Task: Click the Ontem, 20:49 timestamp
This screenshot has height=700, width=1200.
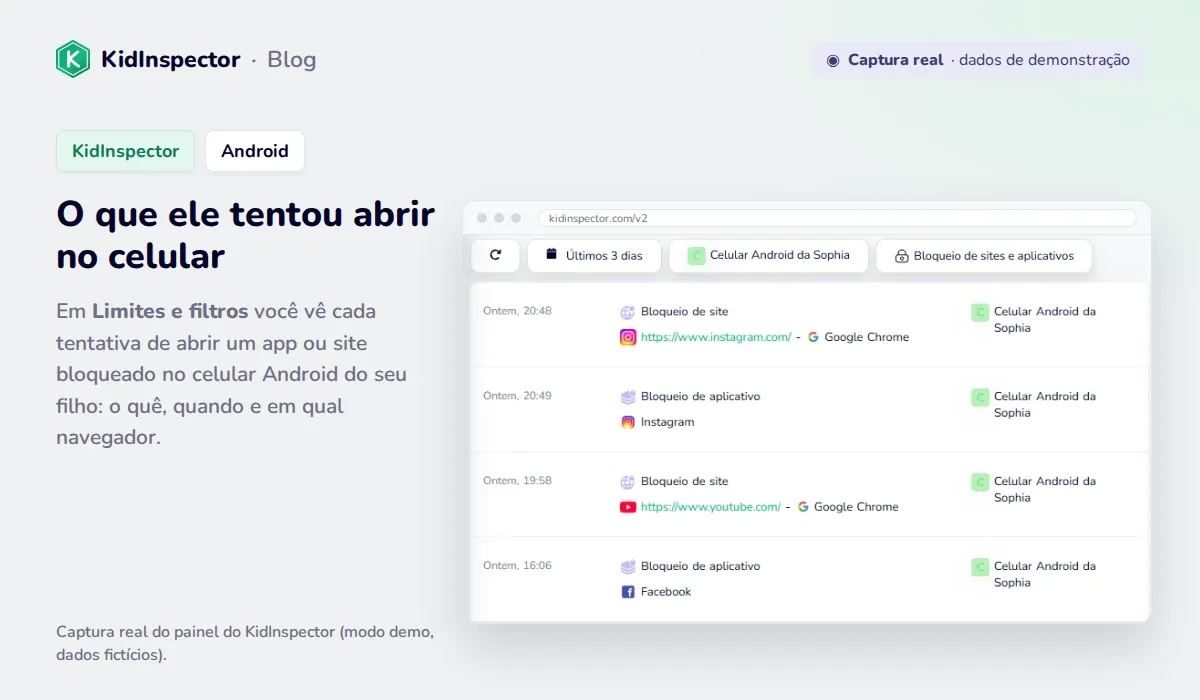Action: 517,396
